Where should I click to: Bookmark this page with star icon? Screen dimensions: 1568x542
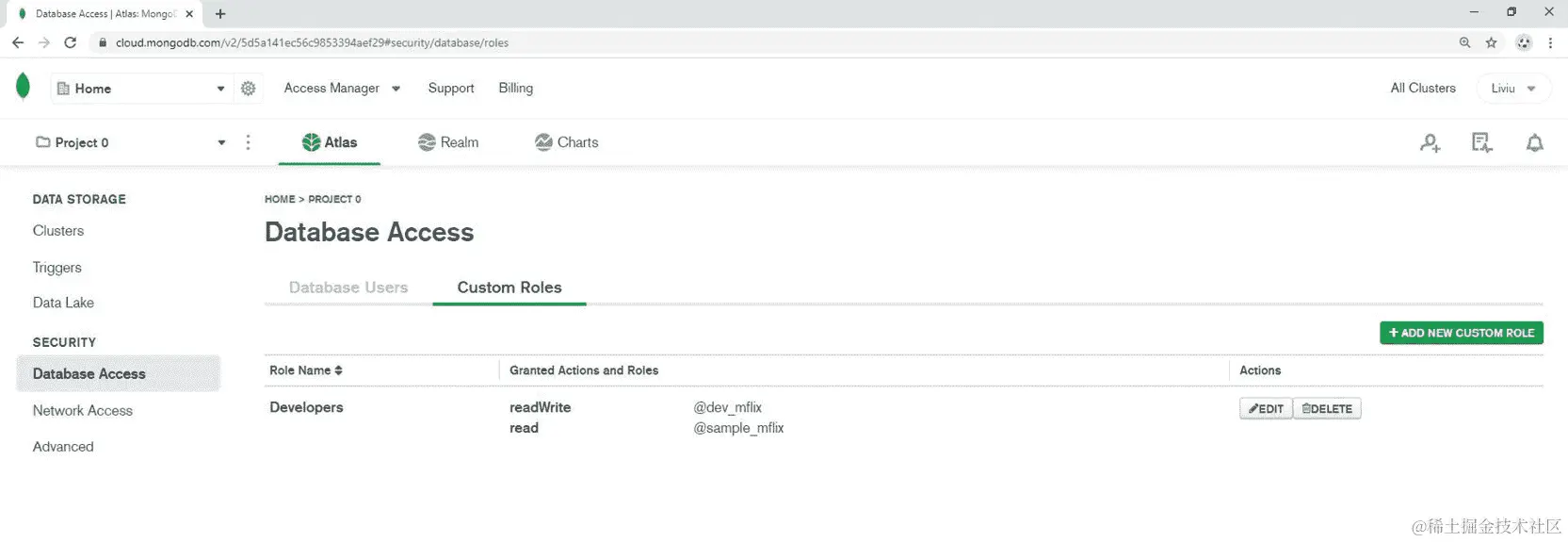[1492, 42]
